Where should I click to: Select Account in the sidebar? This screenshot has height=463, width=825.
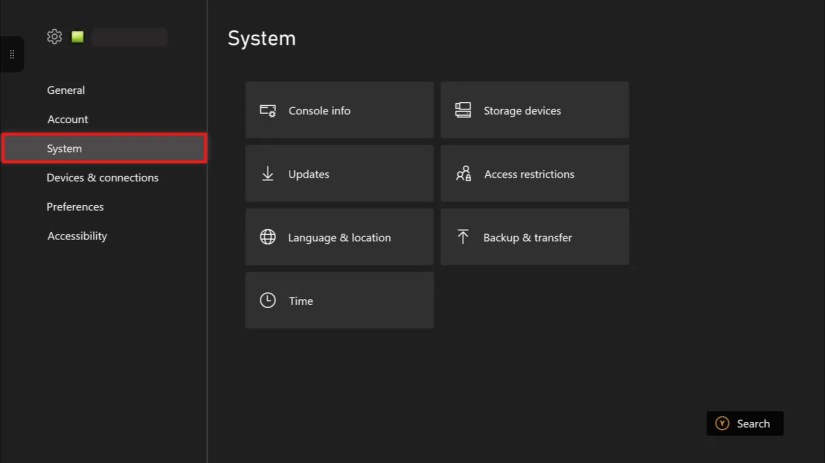68,119
